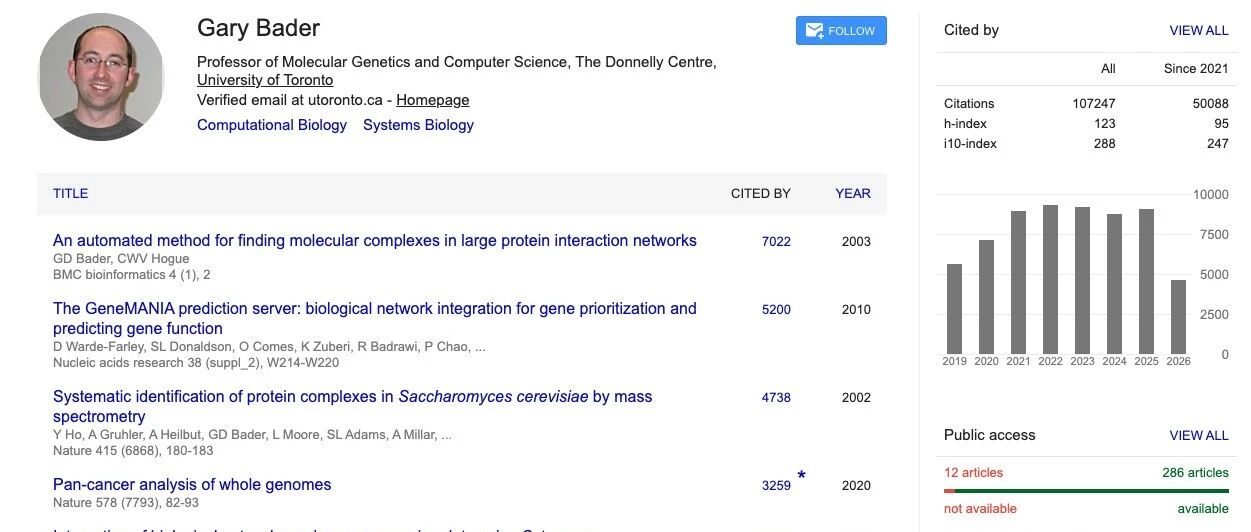Click the 2026 bar in citations chart
Screen dimensions: 1251x532
pyautogui.click(x=1178, y=317)
